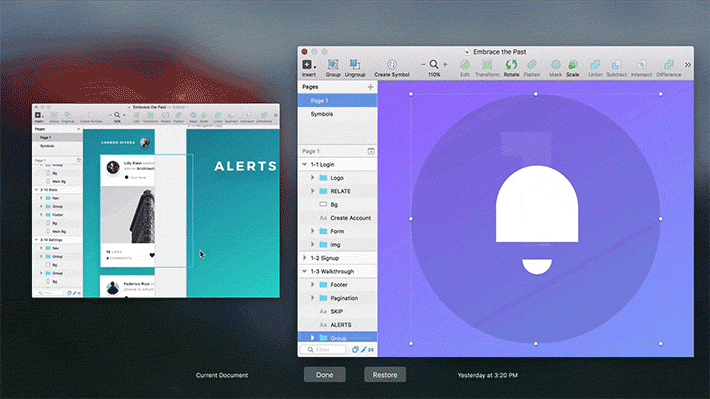Expand the 1-2 Signup artboard

(304, 258)
